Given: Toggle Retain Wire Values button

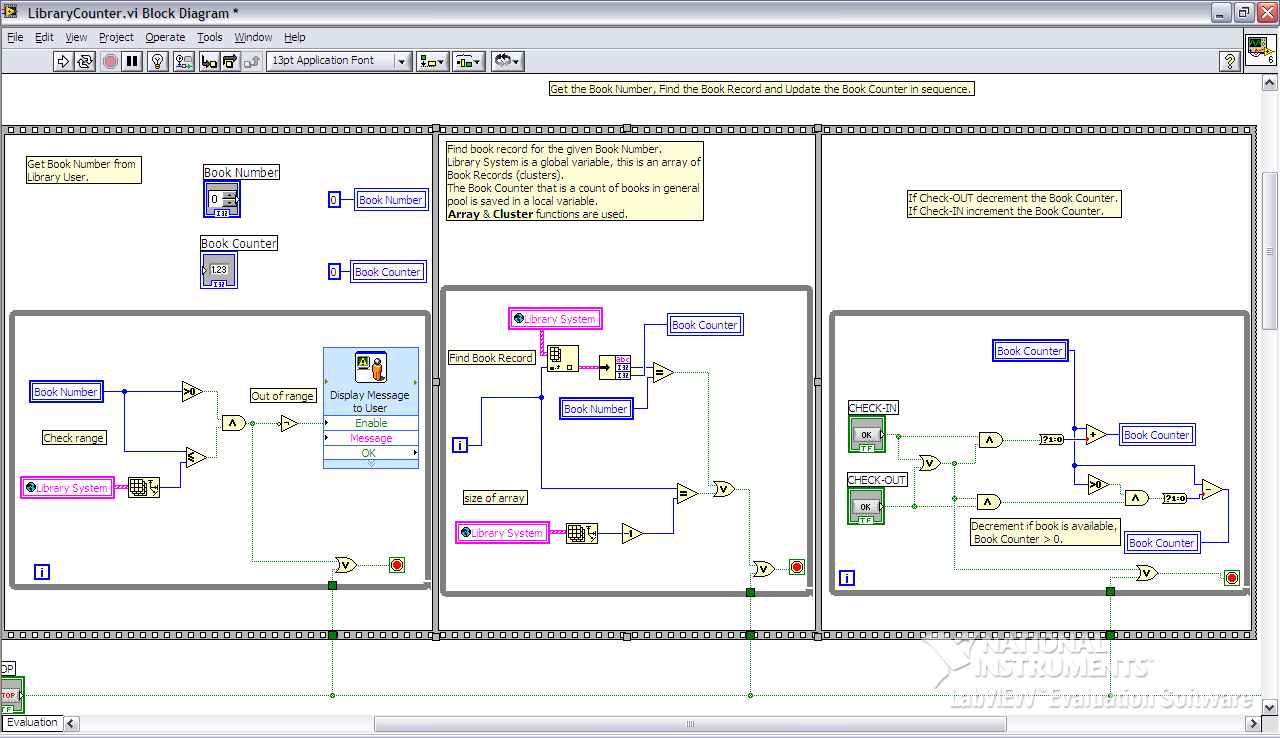Looking at the screenshot, I should tap(183, 61).
